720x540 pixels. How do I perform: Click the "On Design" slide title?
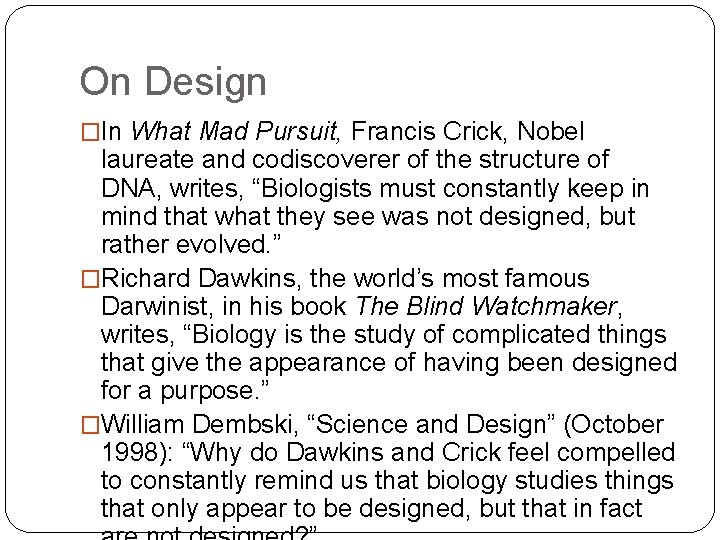172,82
